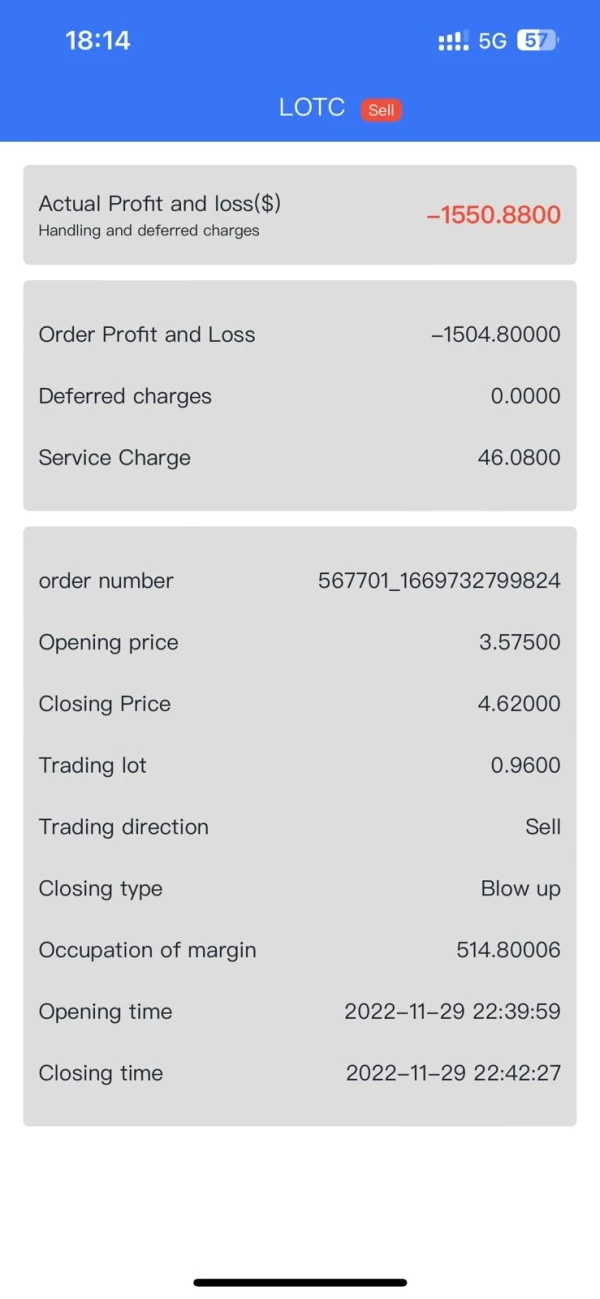The image size is (600, 1299).
Task: Tap the Opening price value 3.57500
Action: click(x=519, y=642)
